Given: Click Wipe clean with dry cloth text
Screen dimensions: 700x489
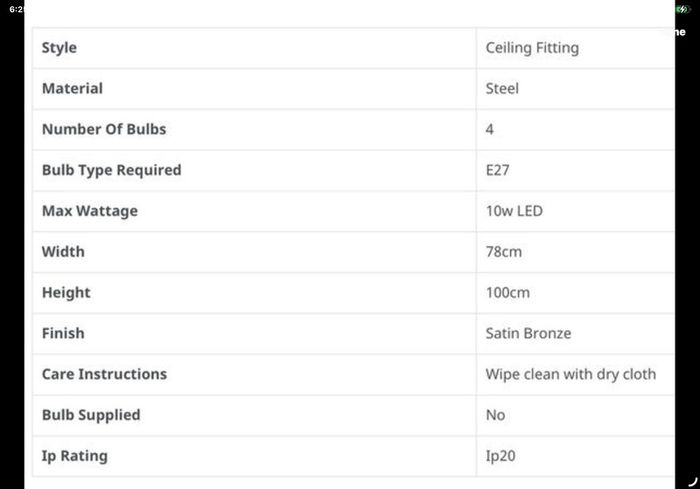Looking at the screenshot, I should click(571, 374).
